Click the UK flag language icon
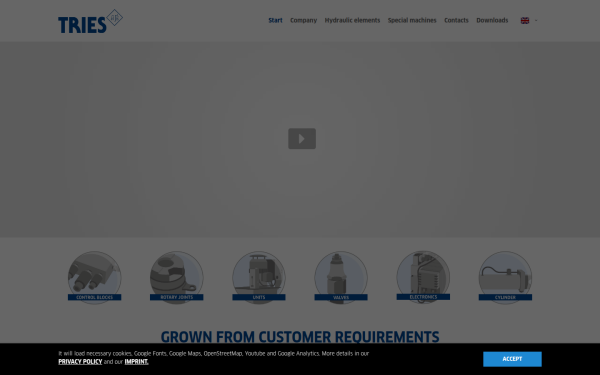 525,21
